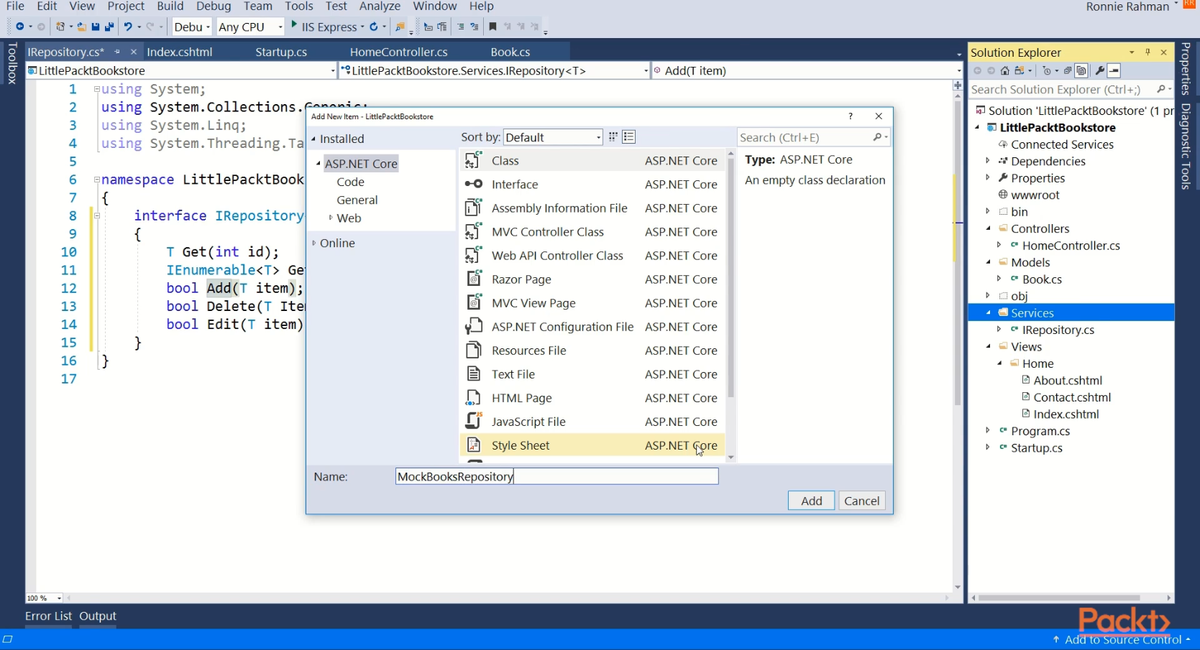The image size is (1200, 650).
Task: Open the Debug configuration dropdown
Action: coord(193,27)
